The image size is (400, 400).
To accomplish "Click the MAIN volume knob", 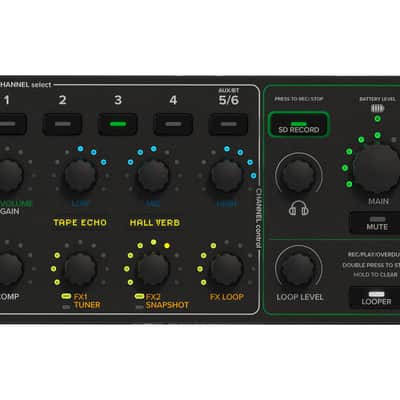I will coord(377,169).
